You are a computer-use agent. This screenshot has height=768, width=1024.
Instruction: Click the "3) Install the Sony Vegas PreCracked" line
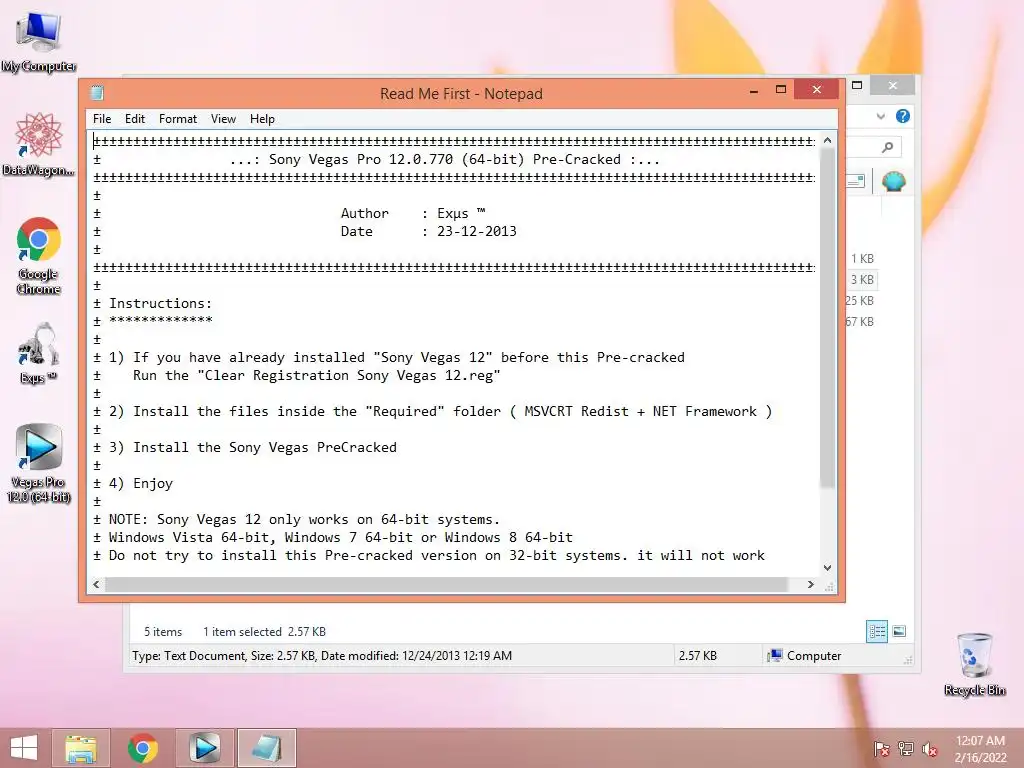(253, 447)
